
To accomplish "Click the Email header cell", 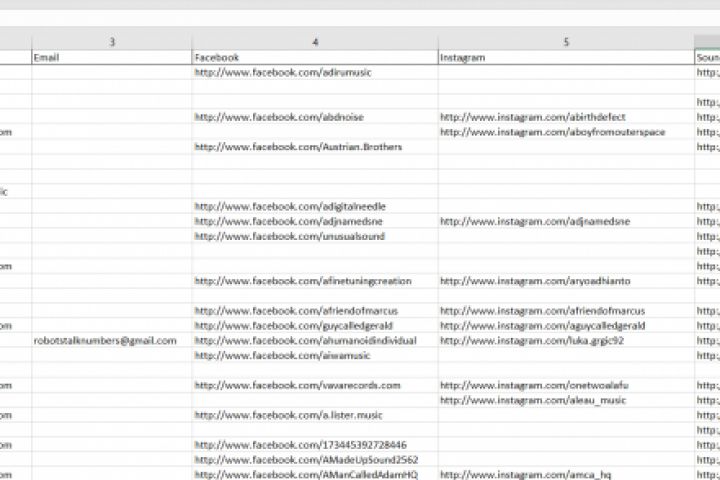I will point(112,57).
